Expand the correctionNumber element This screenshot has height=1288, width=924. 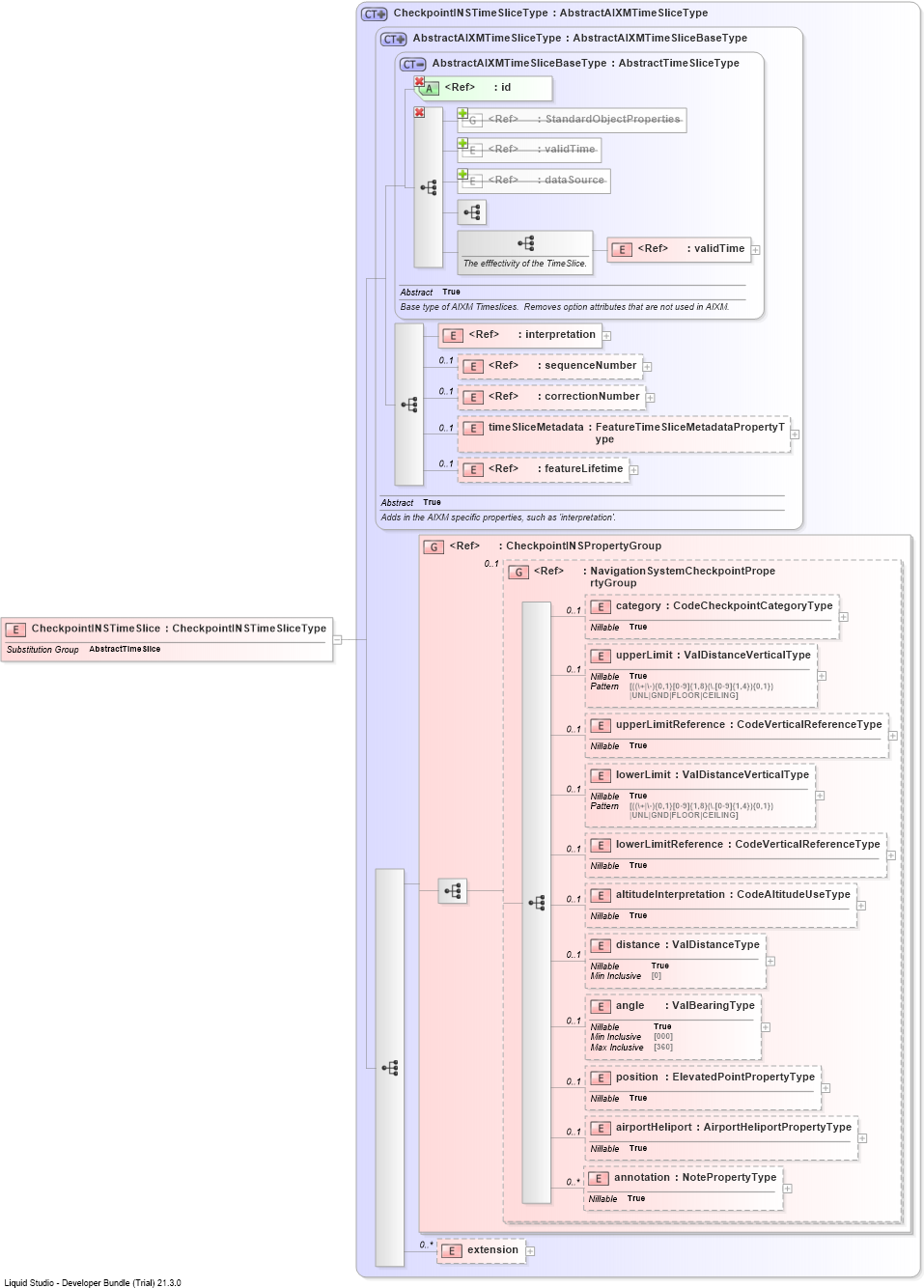651,398
